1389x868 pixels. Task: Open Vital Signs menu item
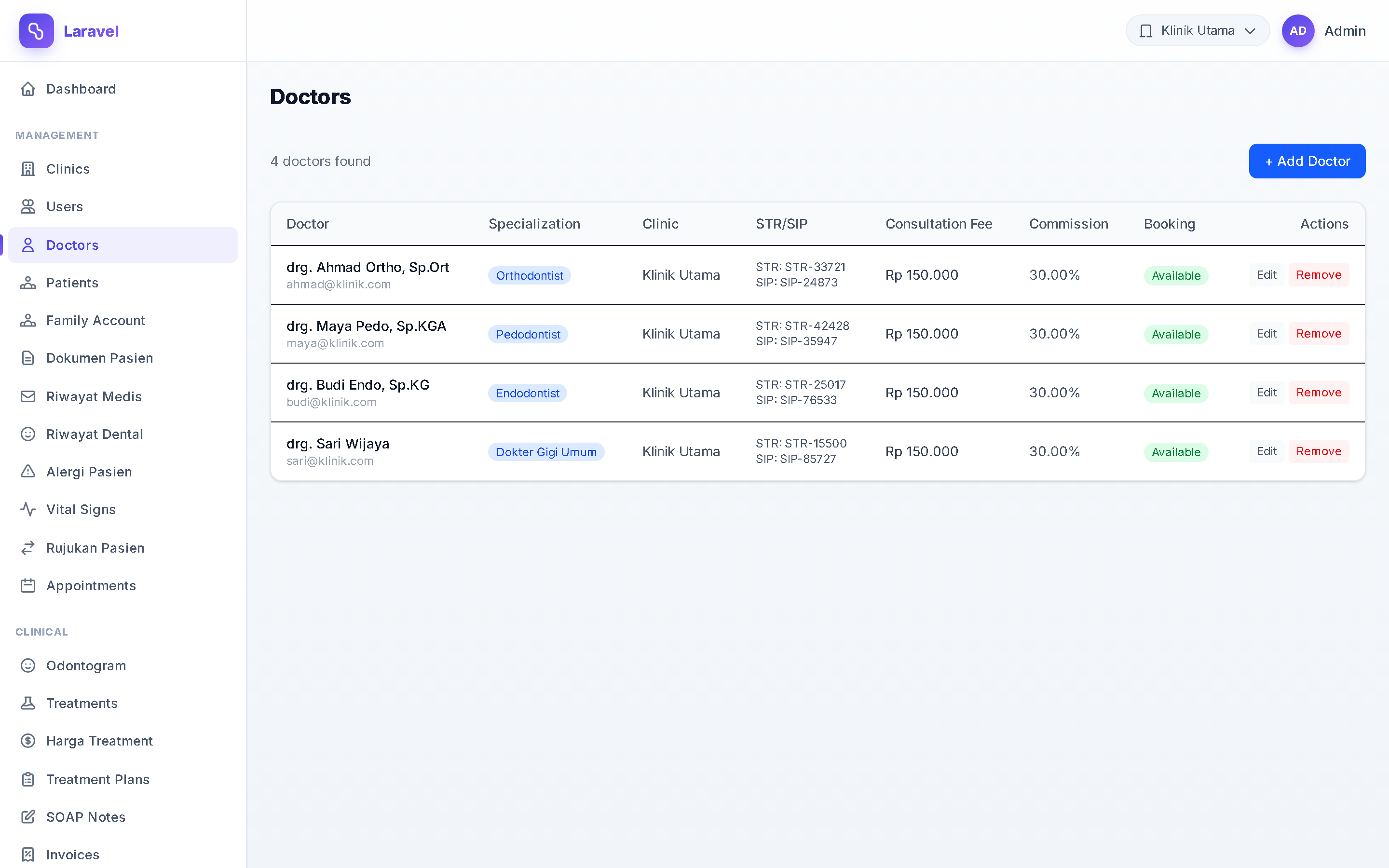(x=123, y=510)
